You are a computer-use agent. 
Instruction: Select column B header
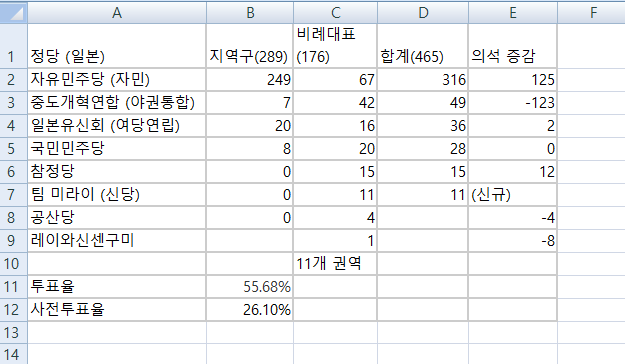tap(250, 13)
